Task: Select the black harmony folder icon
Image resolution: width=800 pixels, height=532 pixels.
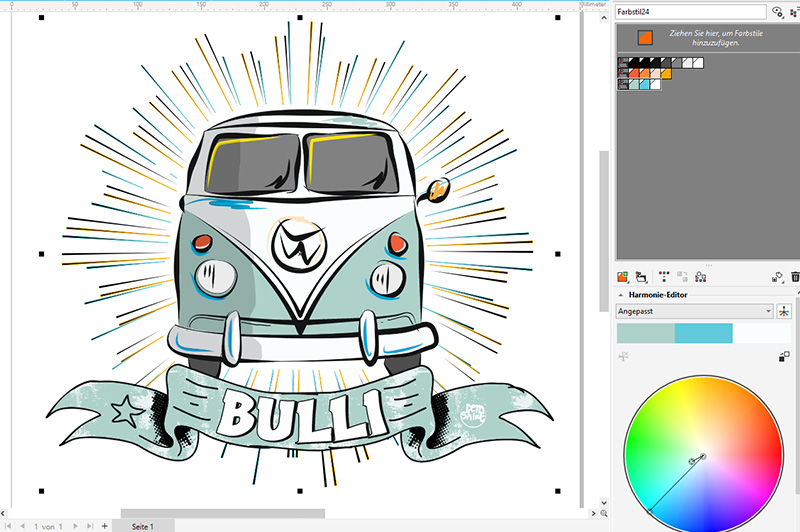Action: 623,63
